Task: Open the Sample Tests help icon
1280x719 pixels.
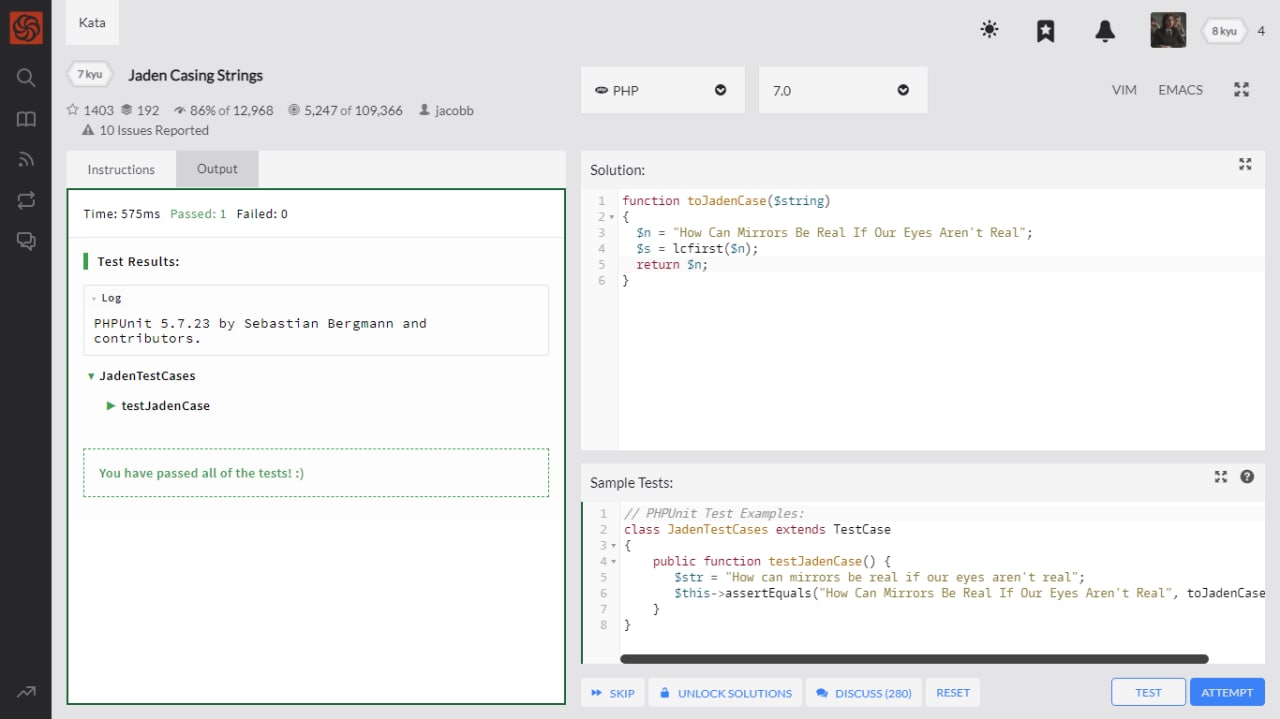Action: point(1247,477)
